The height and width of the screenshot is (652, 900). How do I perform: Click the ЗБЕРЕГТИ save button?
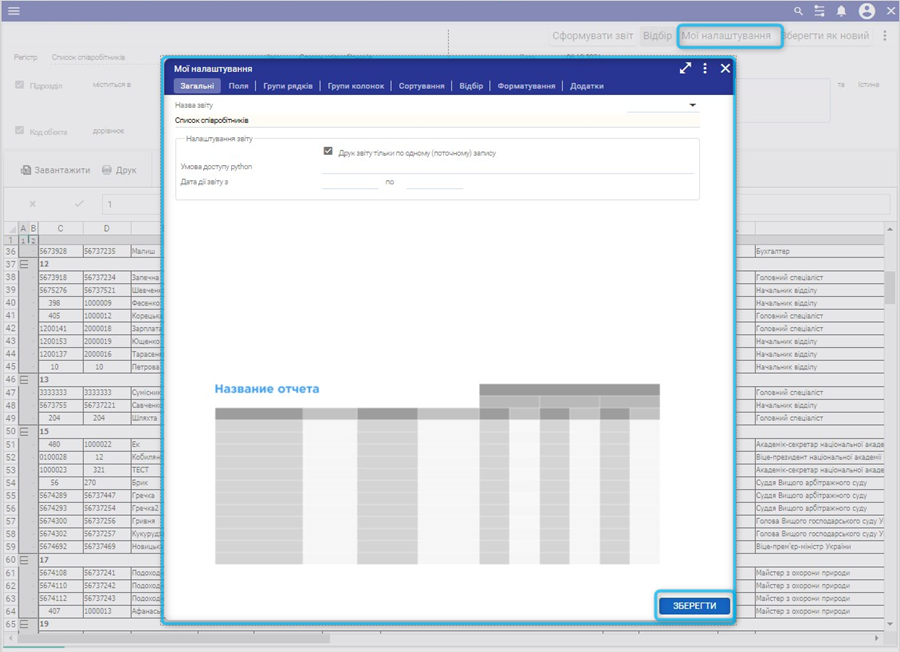(x=694, y=606)
